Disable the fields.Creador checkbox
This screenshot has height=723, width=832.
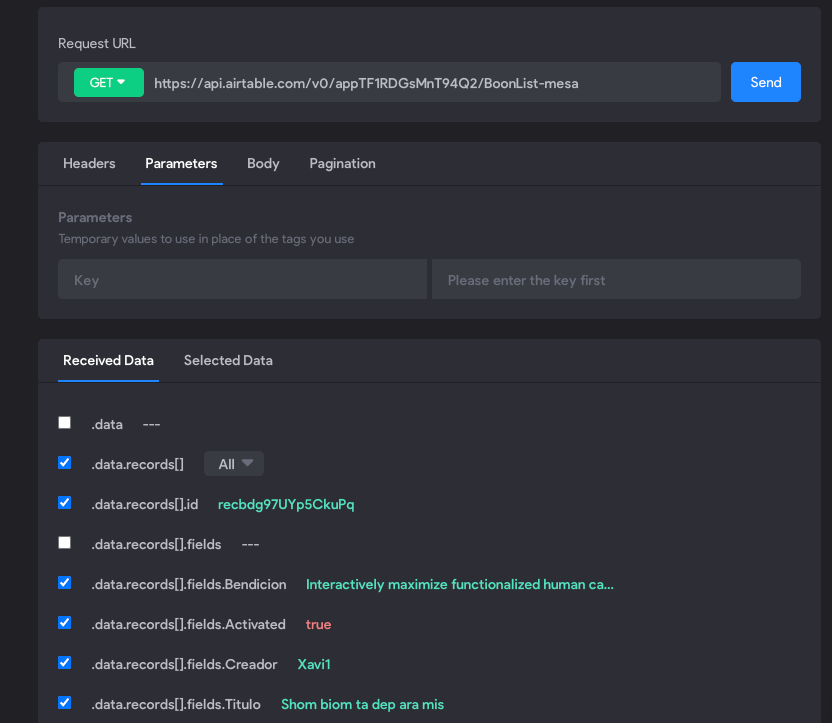click(65, 663)
